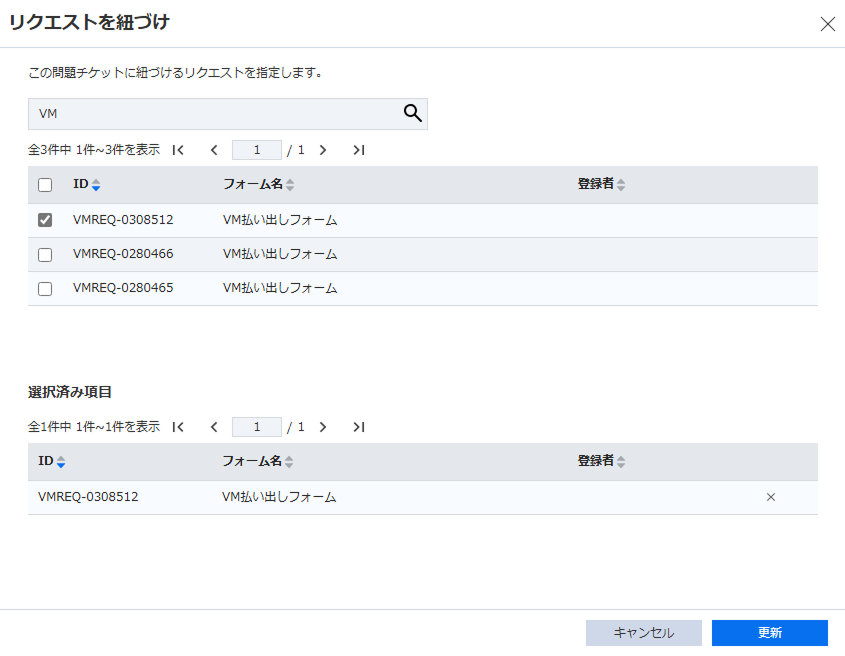Click the magnifying glass search icon
845x656 pixels.
pyautogui.click(x=412, y=113)
